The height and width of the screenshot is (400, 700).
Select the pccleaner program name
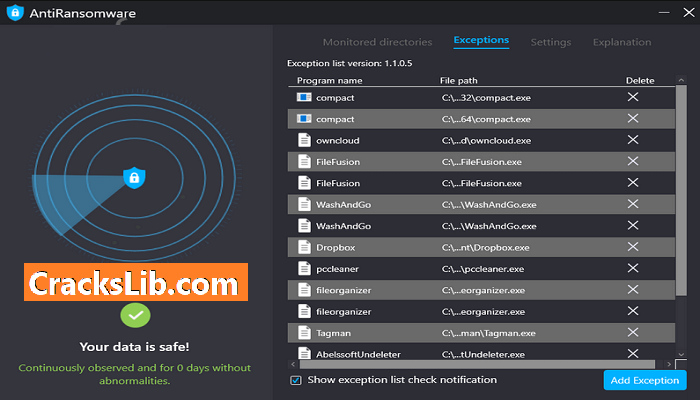[x=337, y=269]
